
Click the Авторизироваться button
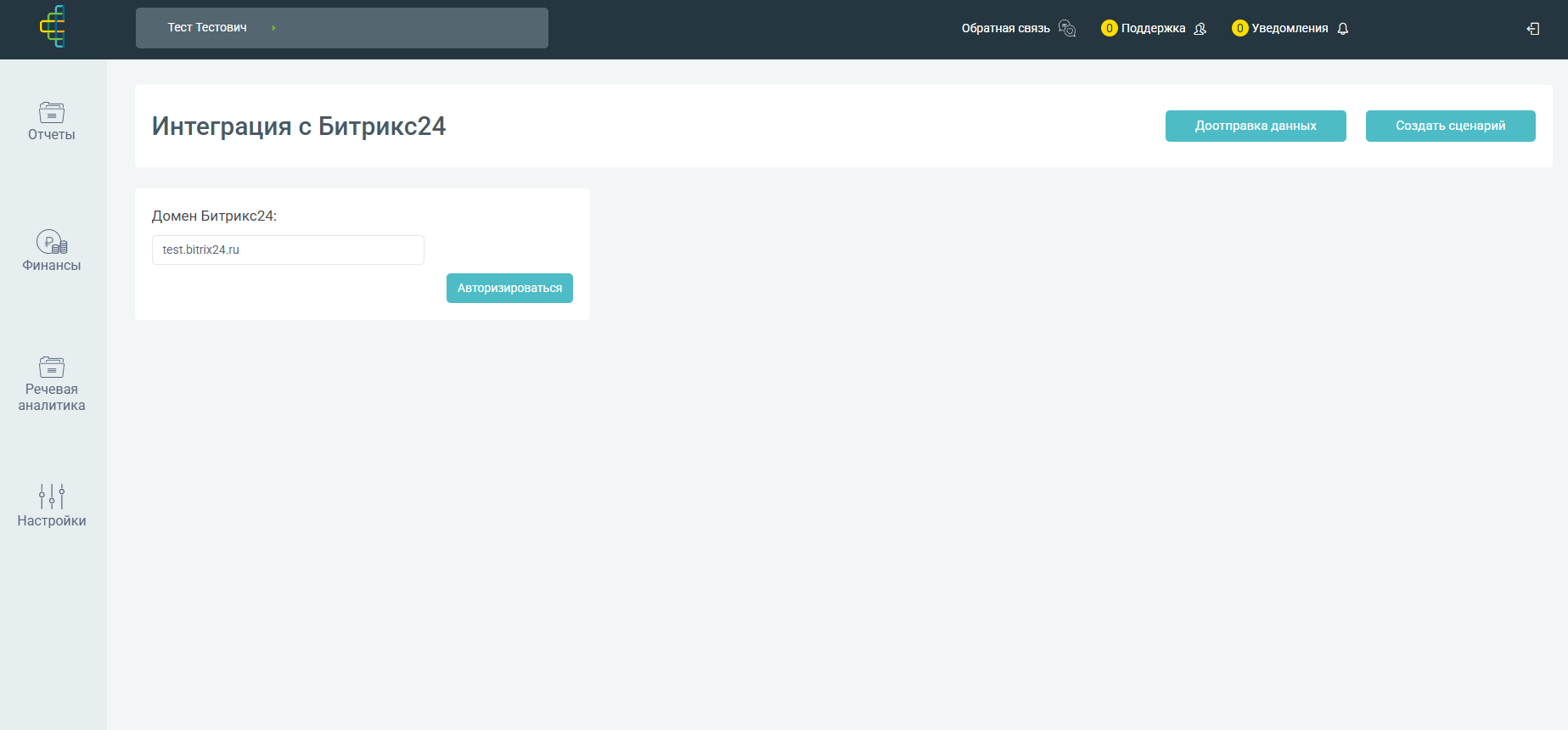pyautogui.click(x=509, y=288)
